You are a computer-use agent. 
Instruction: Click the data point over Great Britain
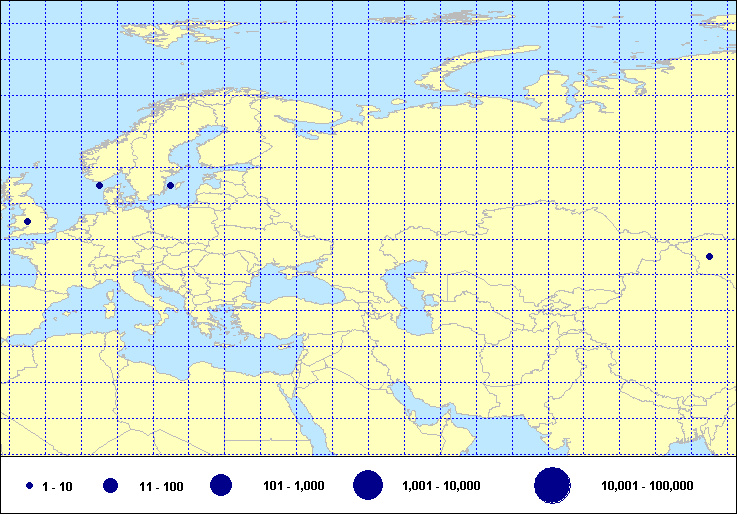pyautogui.click(x=28, y=221)
